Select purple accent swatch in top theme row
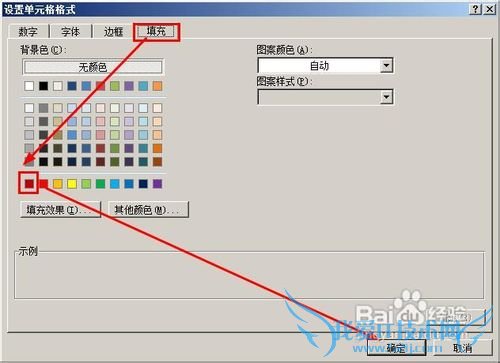Image resolution: width=500 pixels, height=363 pixels. (129, 86)
